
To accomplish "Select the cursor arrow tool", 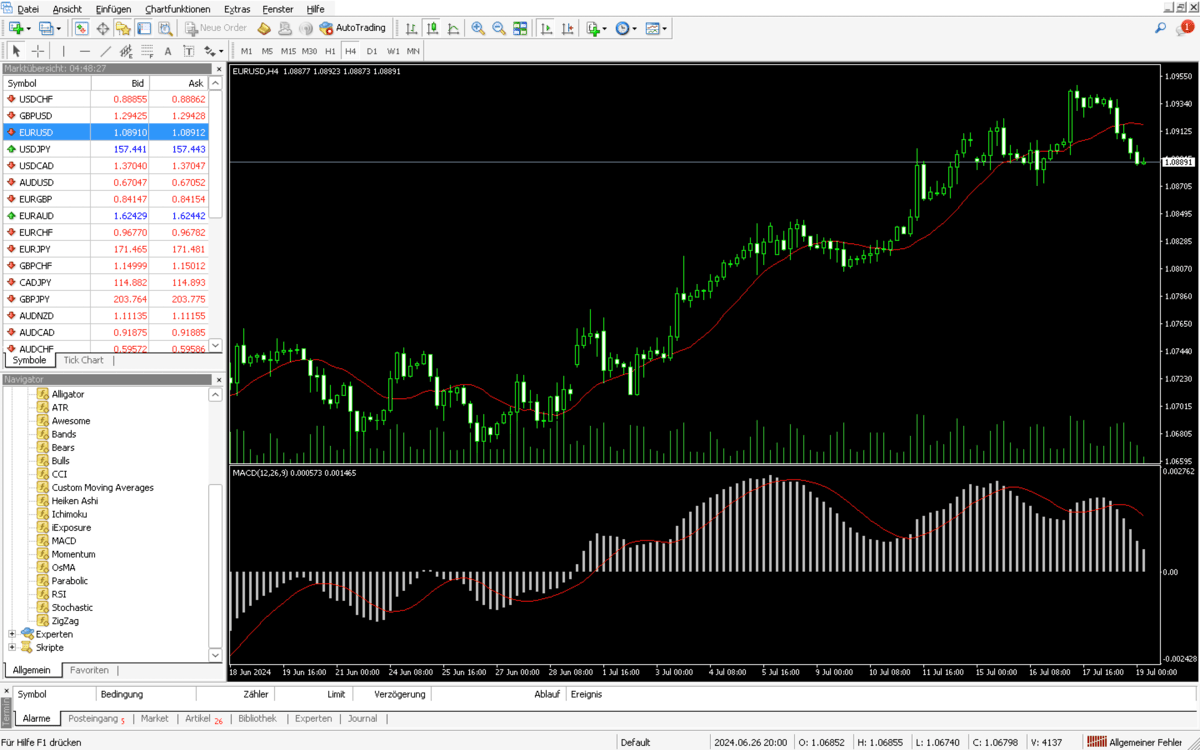I will click(x=16, y=51).
